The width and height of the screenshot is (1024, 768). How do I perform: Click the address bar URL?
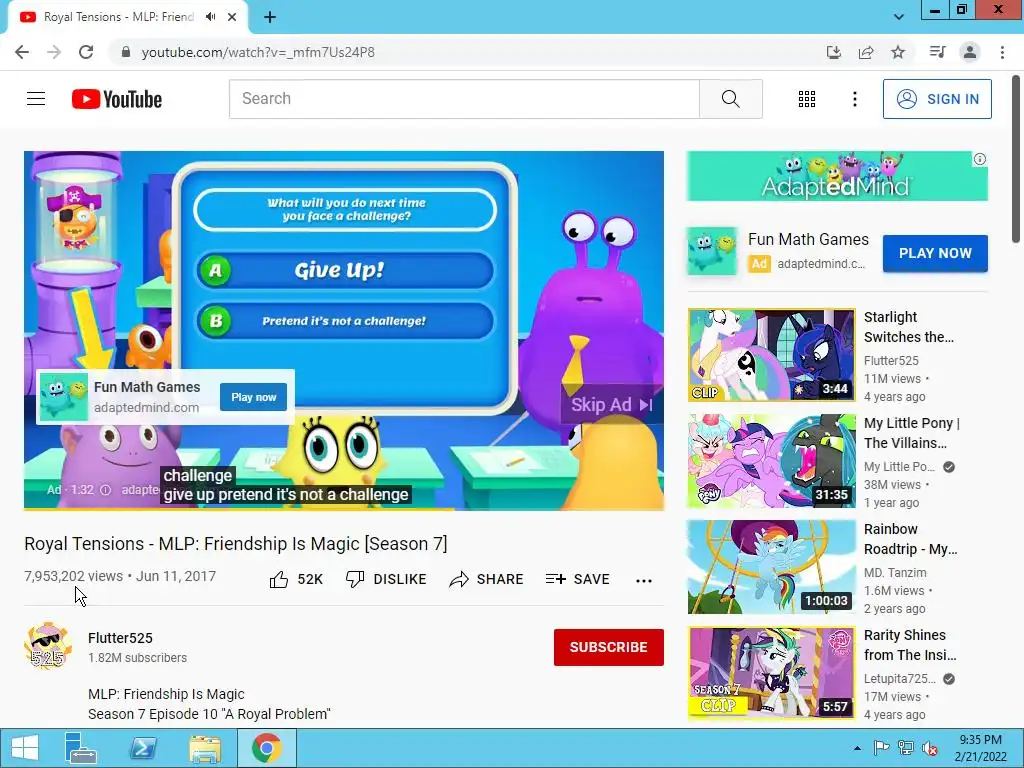point(258,52)
